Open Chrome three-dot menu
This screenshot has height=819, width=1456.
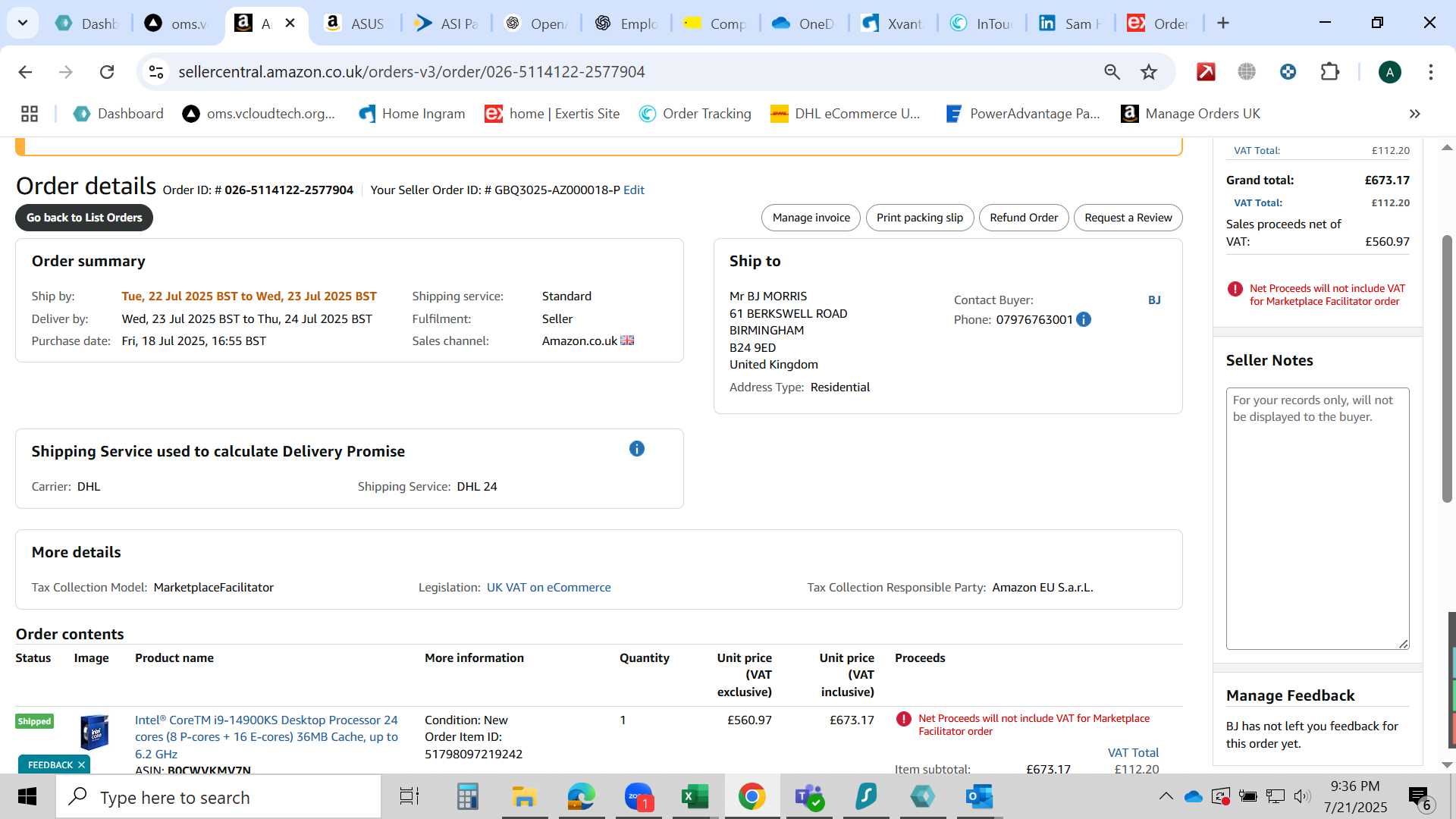coord(1430,72)
